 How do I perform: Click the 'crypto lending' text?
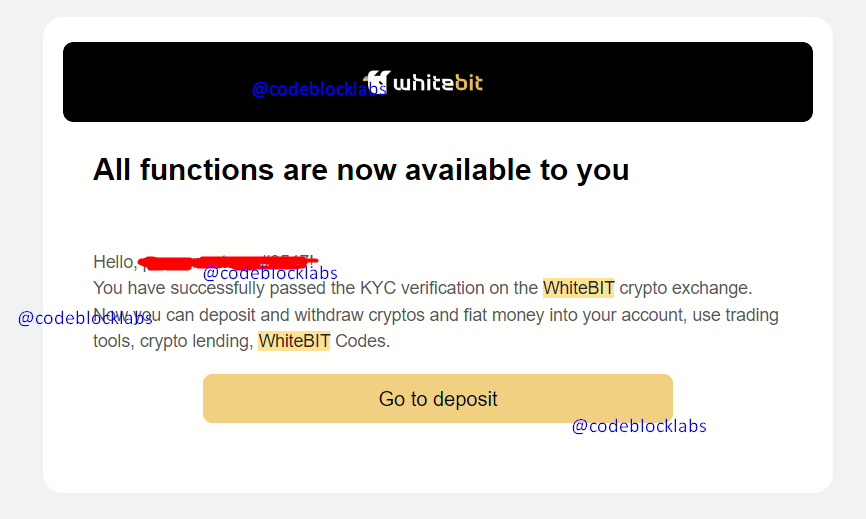[x=196, y=341]
